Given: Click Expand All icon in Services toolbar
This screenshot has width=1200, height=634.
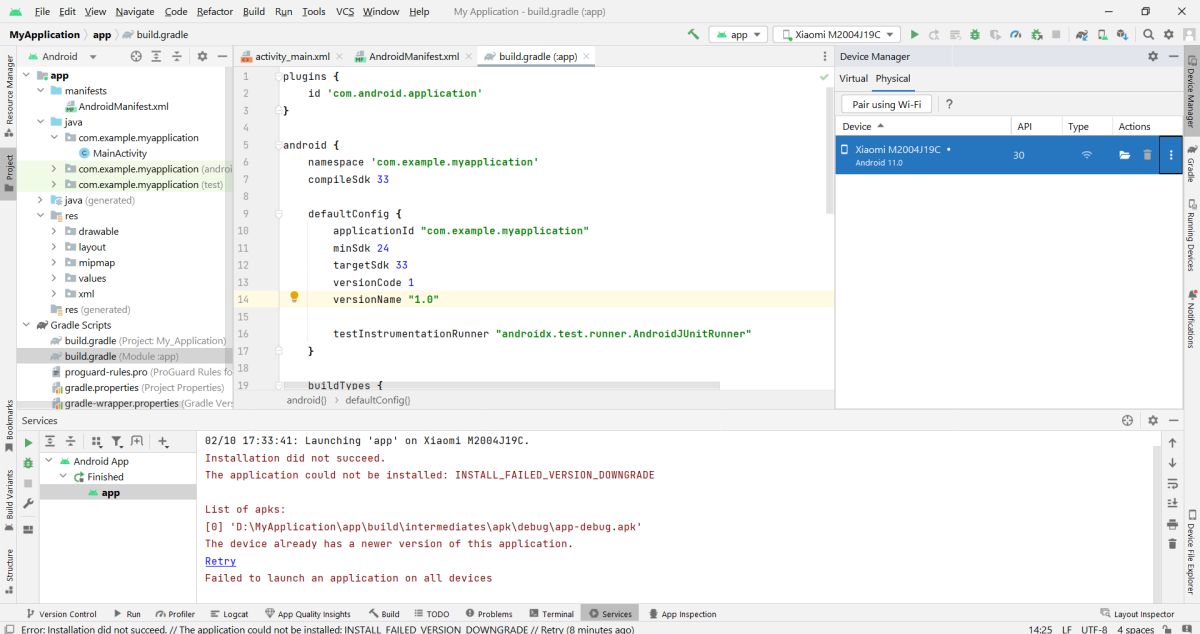Looking at the screenshot, I should click(50, 441).
